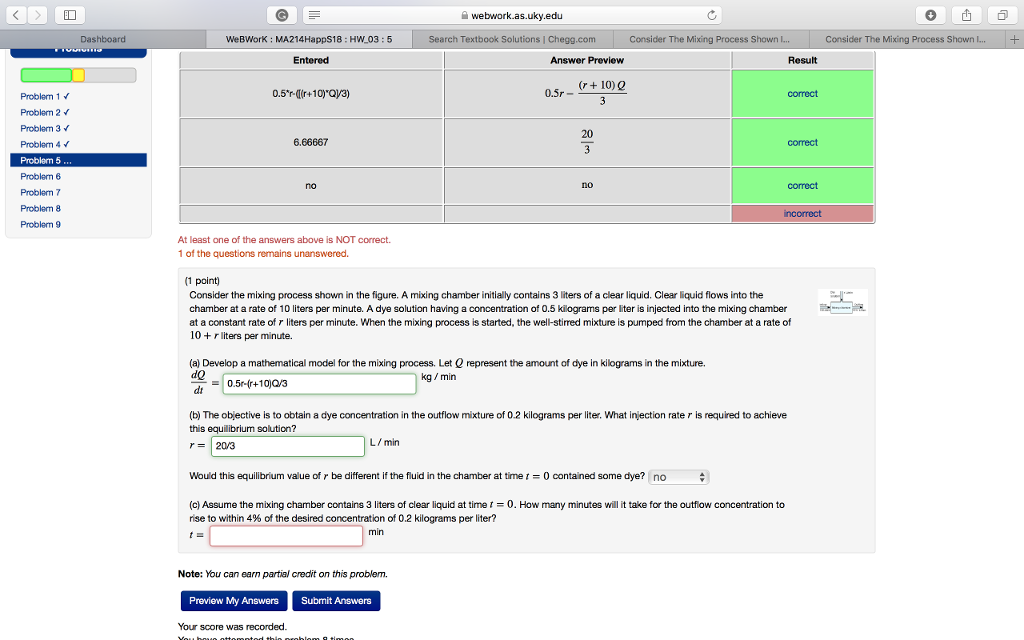The image size is (1024, 640).
Task: Click the Safari back navigation arrow
Action: click(x=14, y=14)
